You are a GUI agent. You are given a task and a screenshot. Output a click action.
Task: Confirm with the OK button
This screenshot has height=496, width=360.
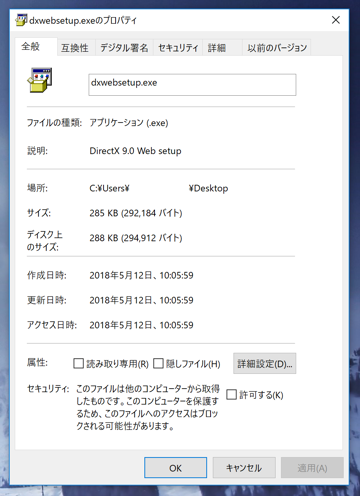pos(175,468)
